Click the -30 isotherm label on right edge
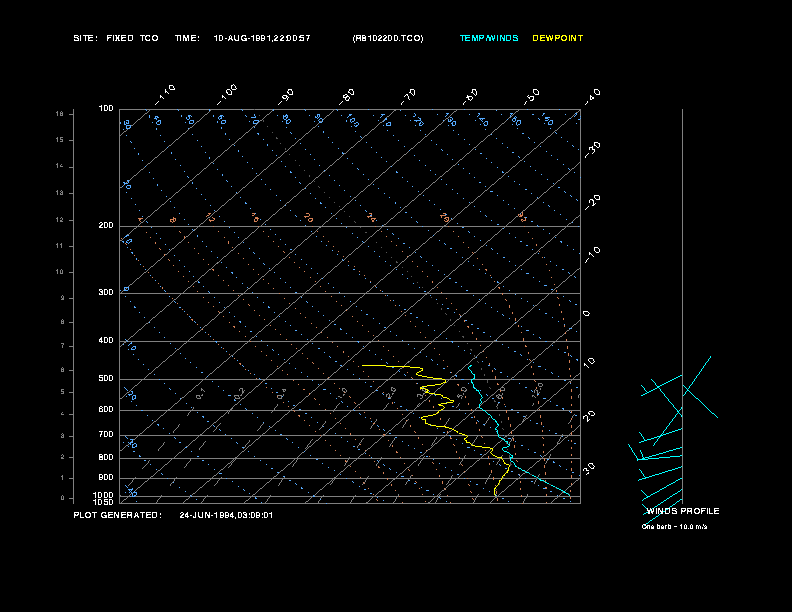 [592, 150]
